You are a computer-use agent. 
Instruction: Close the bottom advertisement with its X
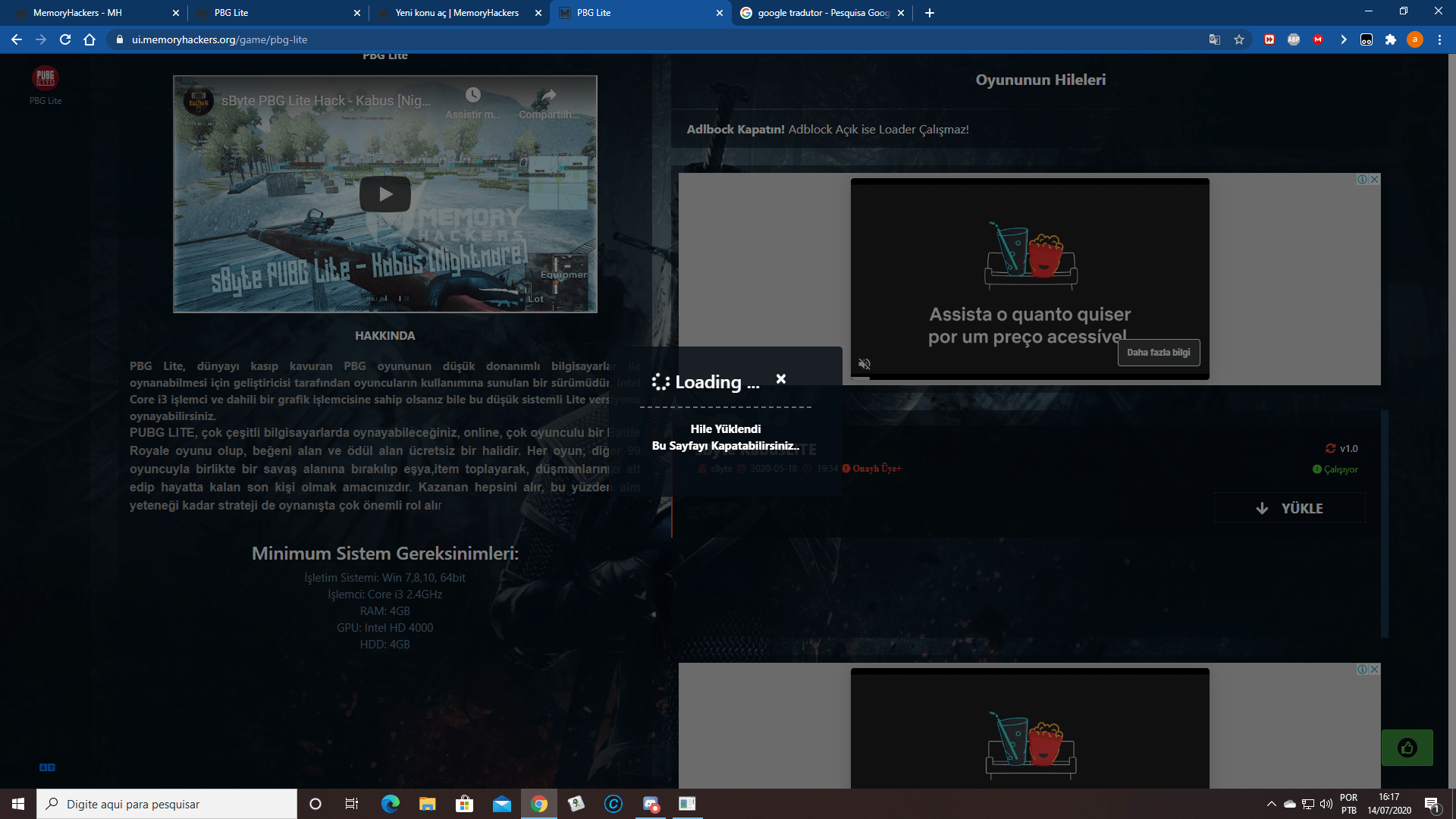tap(1375, 670)
